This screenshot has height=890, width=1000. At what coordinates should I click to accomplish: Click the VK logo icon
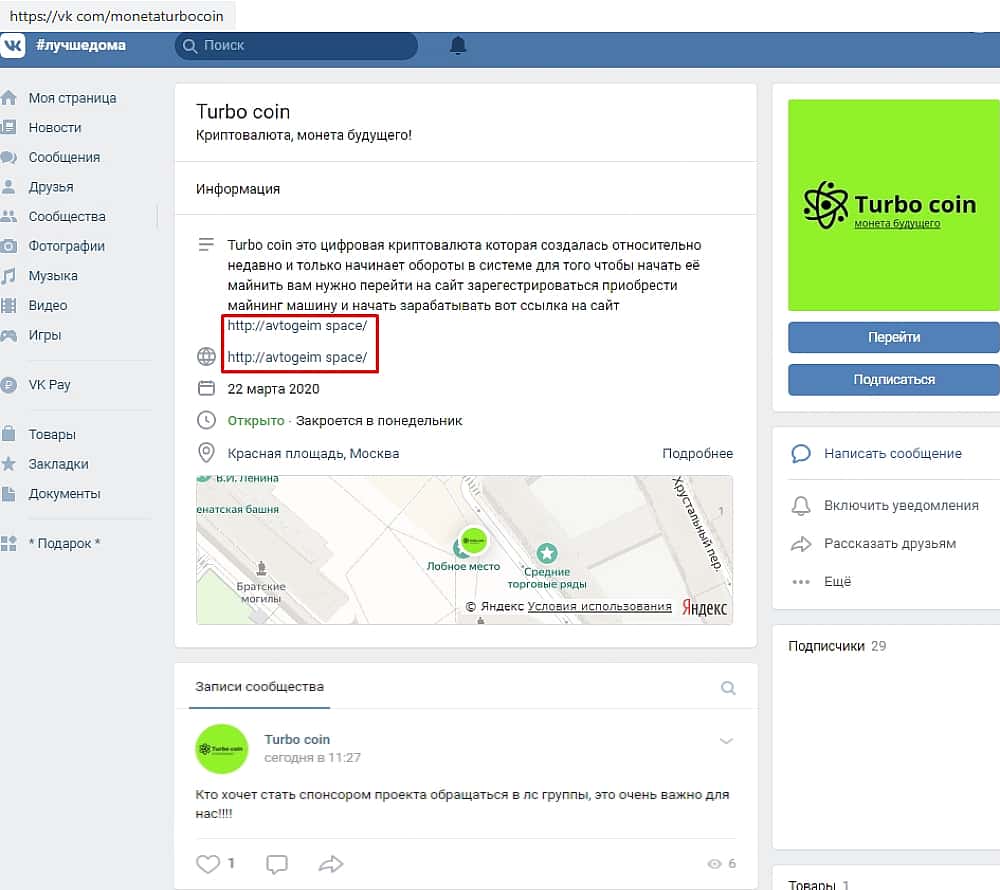pos(14,45)
